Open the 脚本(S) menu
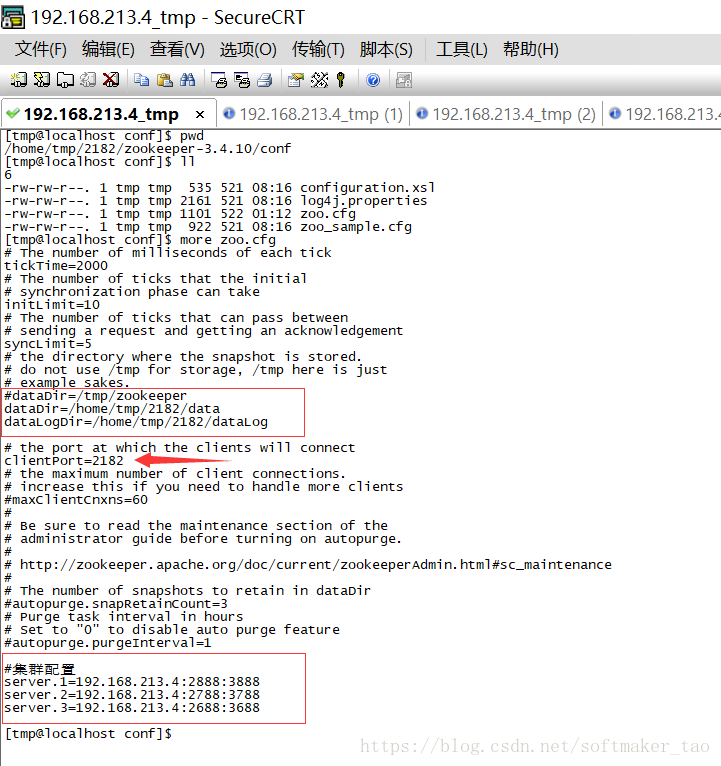Screen dimensions: 721x766 386,49
